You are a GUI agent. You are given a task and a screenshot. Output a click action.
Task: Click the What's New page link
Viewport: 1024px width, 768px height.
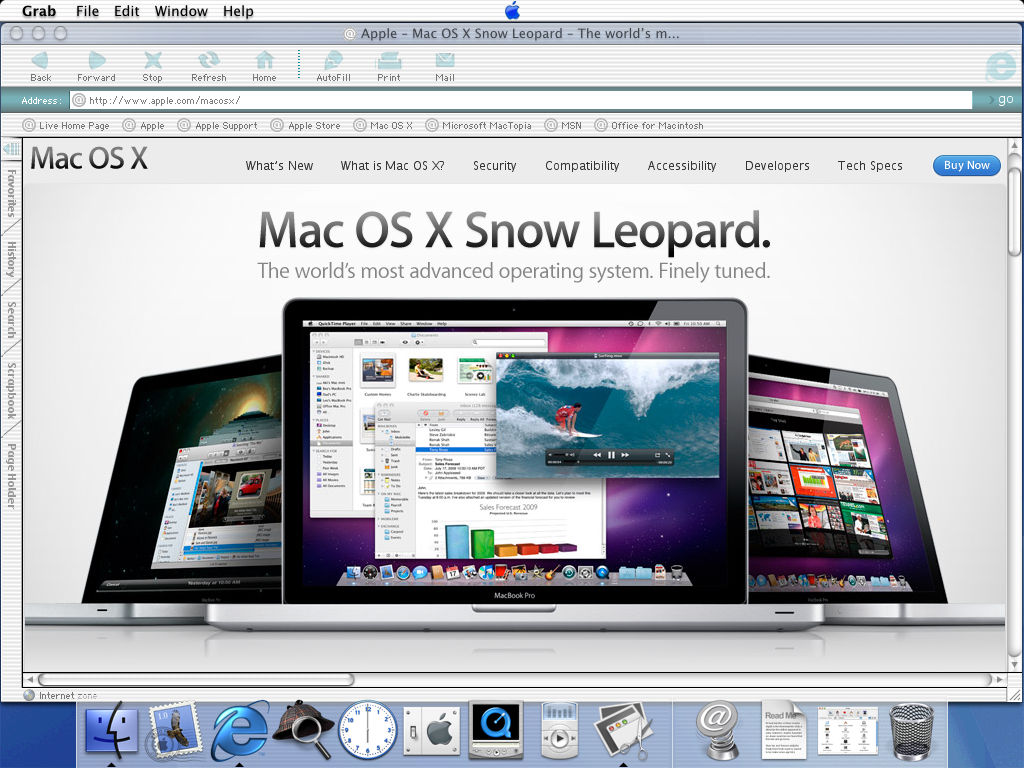tap(279, 166)
